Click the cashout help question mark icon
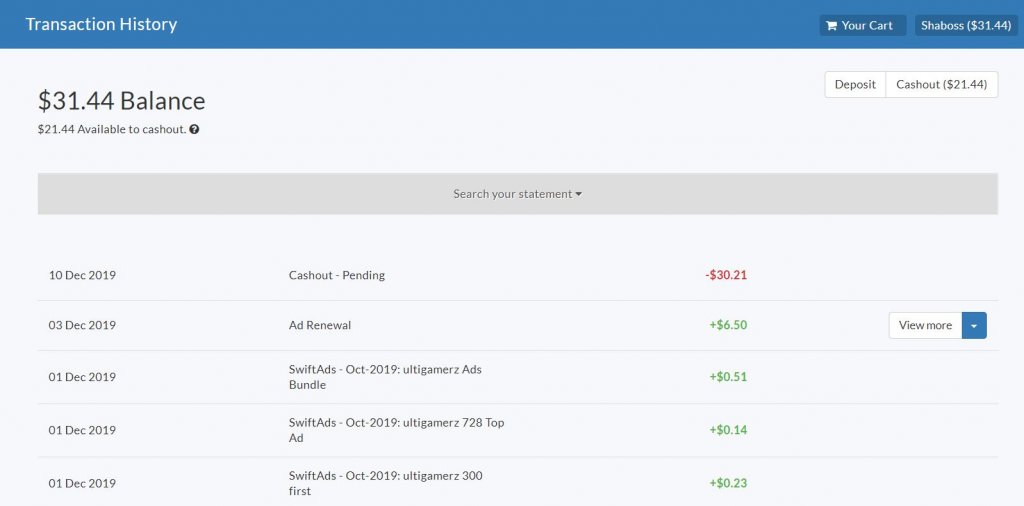1024x506 pixels. [x=194, y=129]
